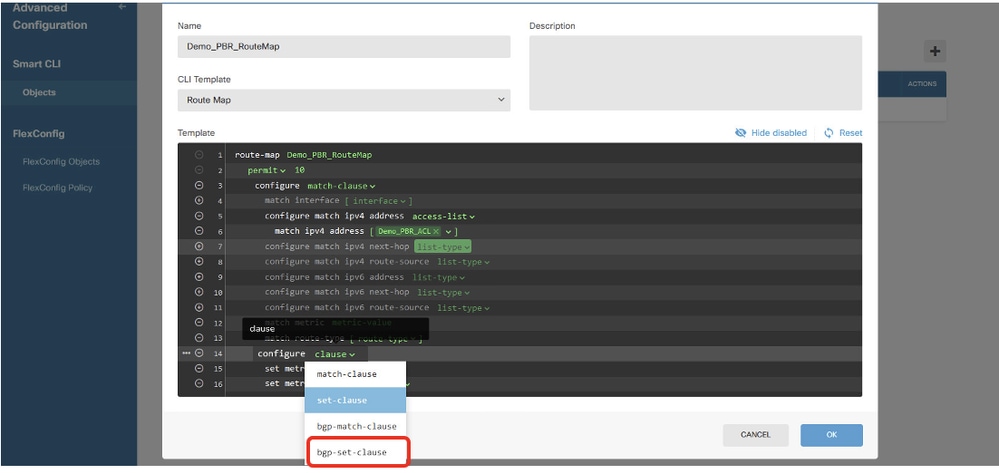Confirm with the OK button

point(831,435)
